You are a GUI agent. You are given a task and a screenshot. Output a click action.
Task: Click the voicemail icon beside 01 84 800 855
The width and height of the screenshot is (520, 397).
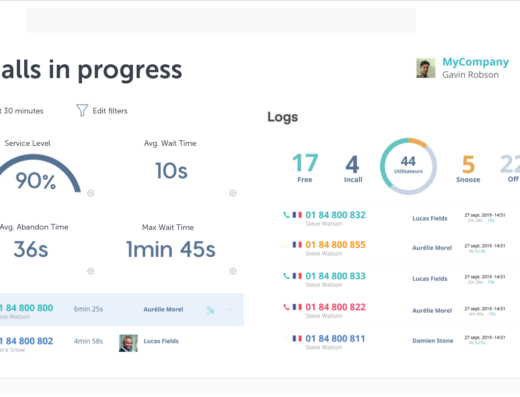284,245
